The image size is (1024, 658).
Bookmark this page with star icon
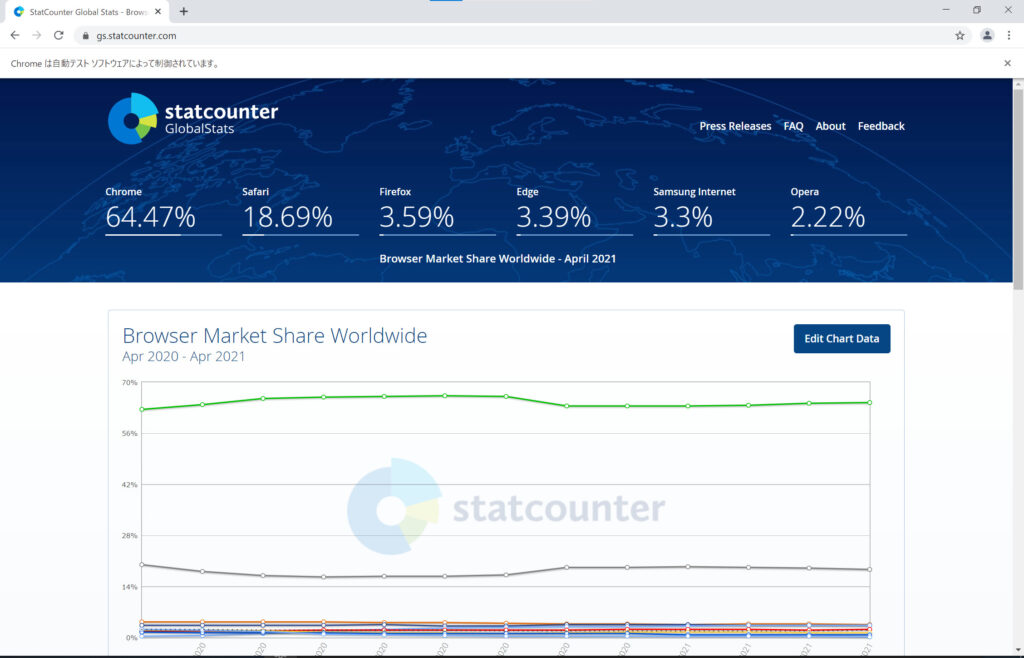click(x=959, y=35)
